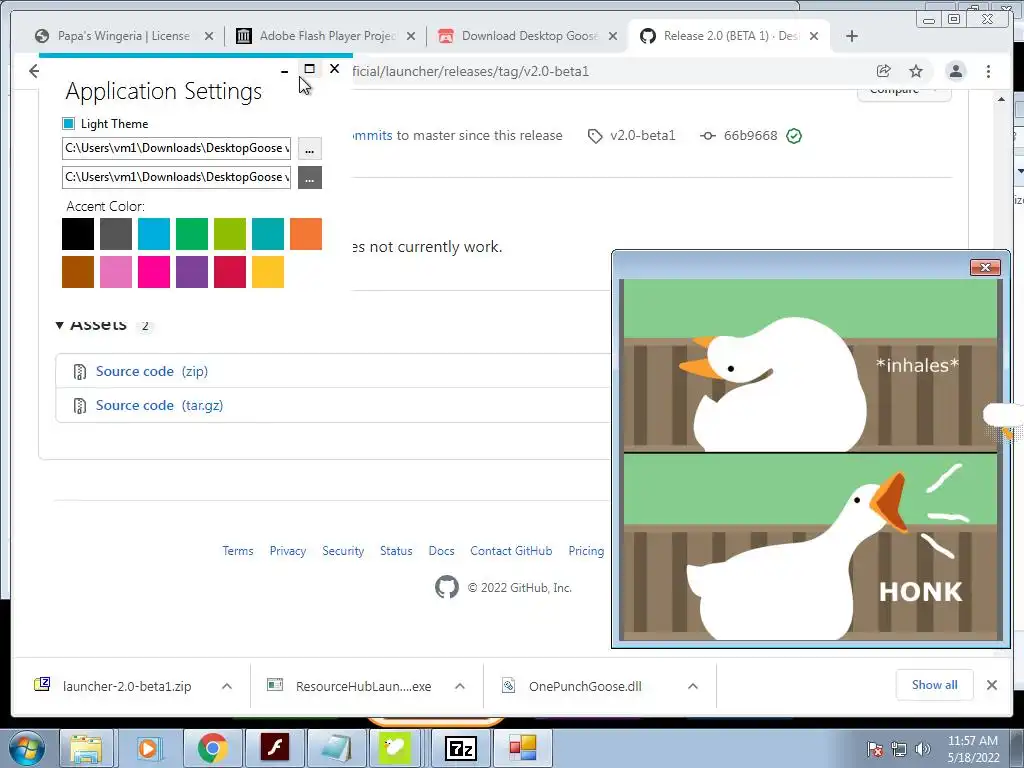Image resolution: width=1024 pixels, height=768 pixels.
Task: Close the Download Desktop Goose tab
Action: click(613, 36)
